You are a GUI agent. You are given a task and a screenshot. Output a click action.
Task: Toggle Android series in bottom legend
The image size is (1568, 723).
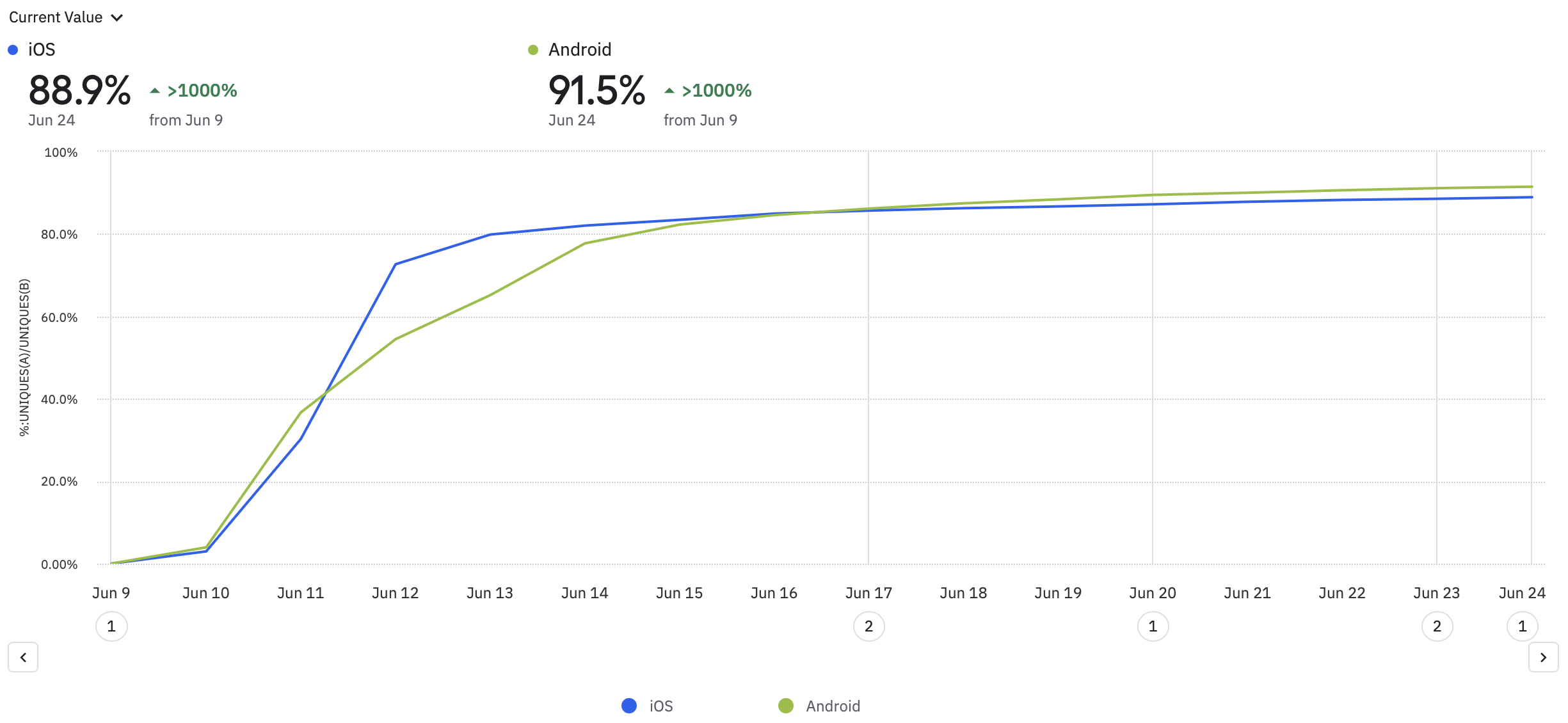832,706
